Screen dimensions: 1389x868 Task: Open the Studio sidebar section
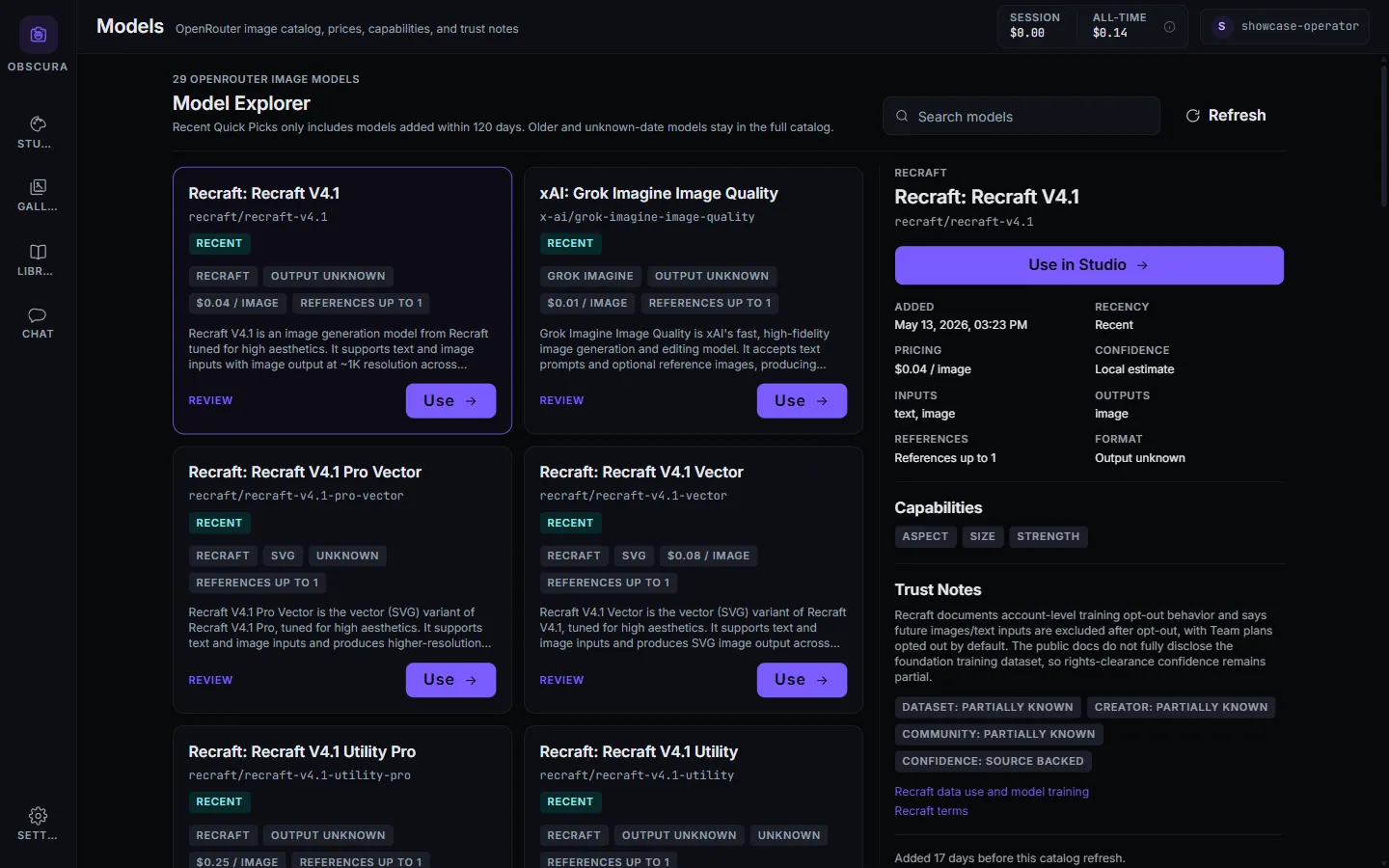tap(38, 132)
